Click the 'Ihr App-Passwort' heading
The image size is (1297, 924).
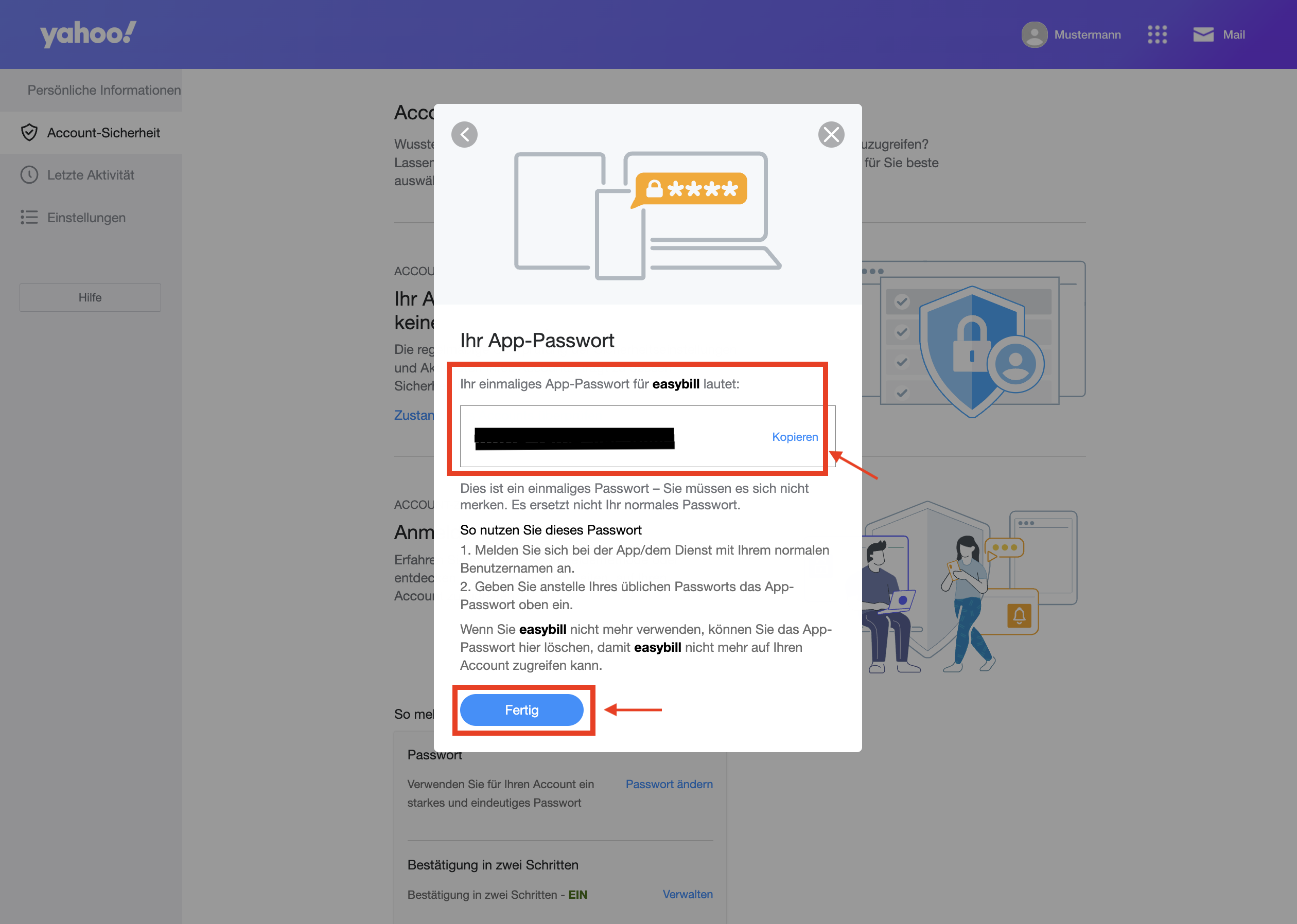[x=537, y=340]
